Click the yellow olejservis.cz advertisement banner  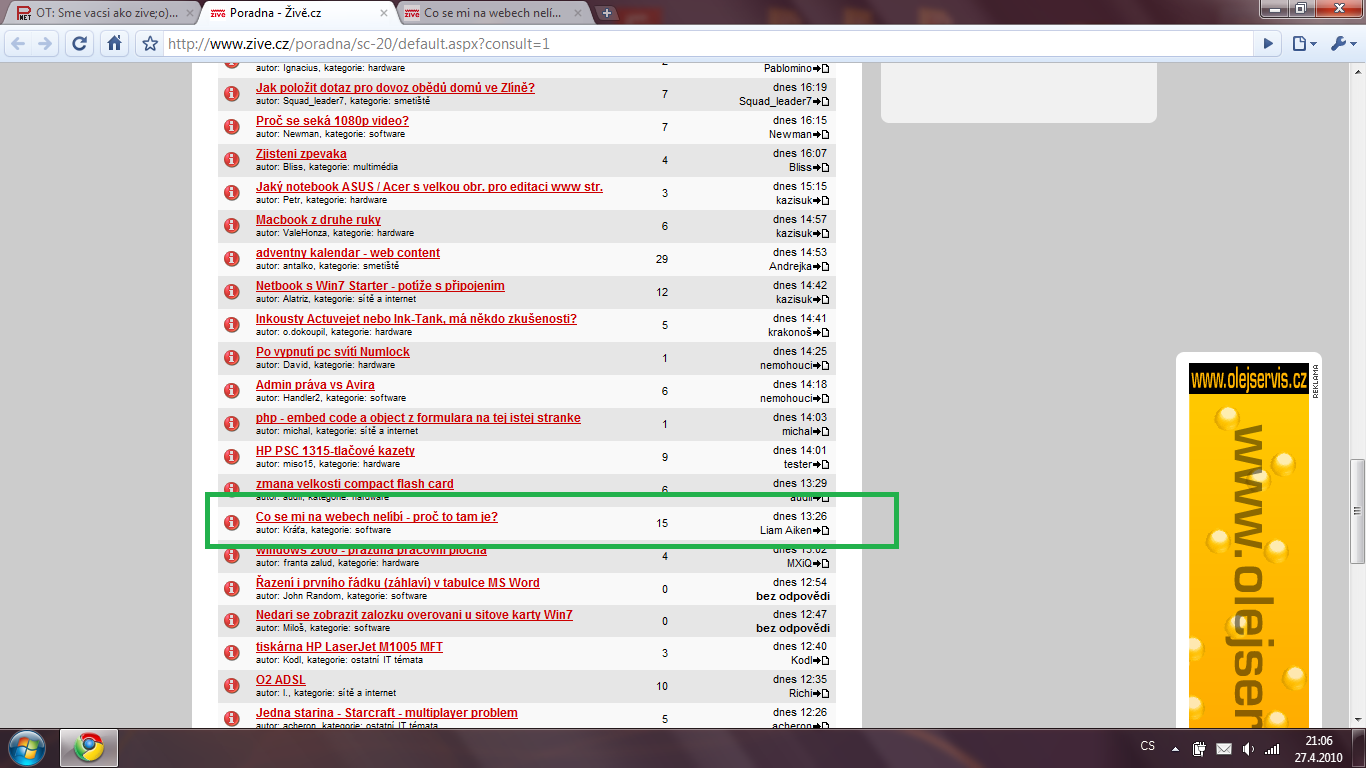pos(1249,546)
